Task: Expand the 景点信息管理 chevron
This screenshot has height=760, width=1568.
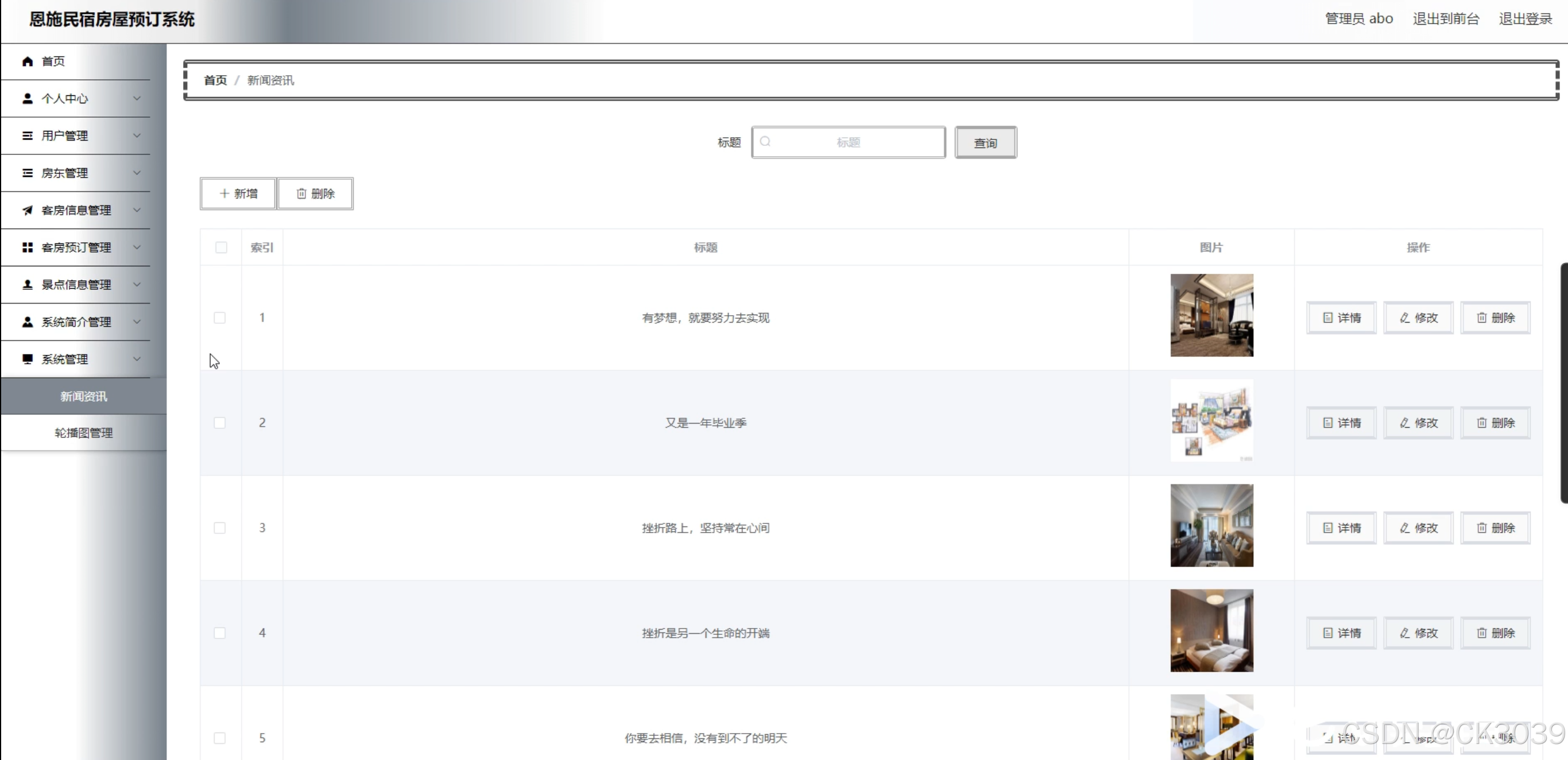Action: pos(137,285)
